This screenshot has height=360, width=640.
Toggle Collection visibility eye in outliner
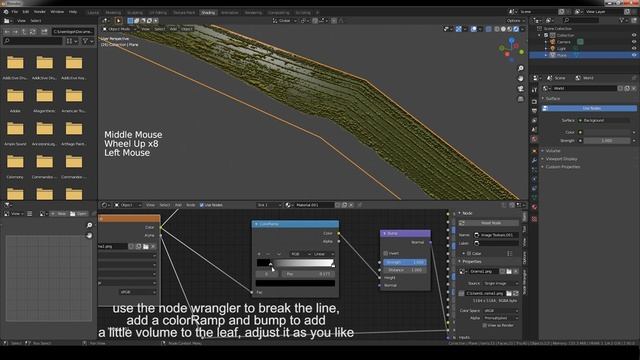point(634,35)
